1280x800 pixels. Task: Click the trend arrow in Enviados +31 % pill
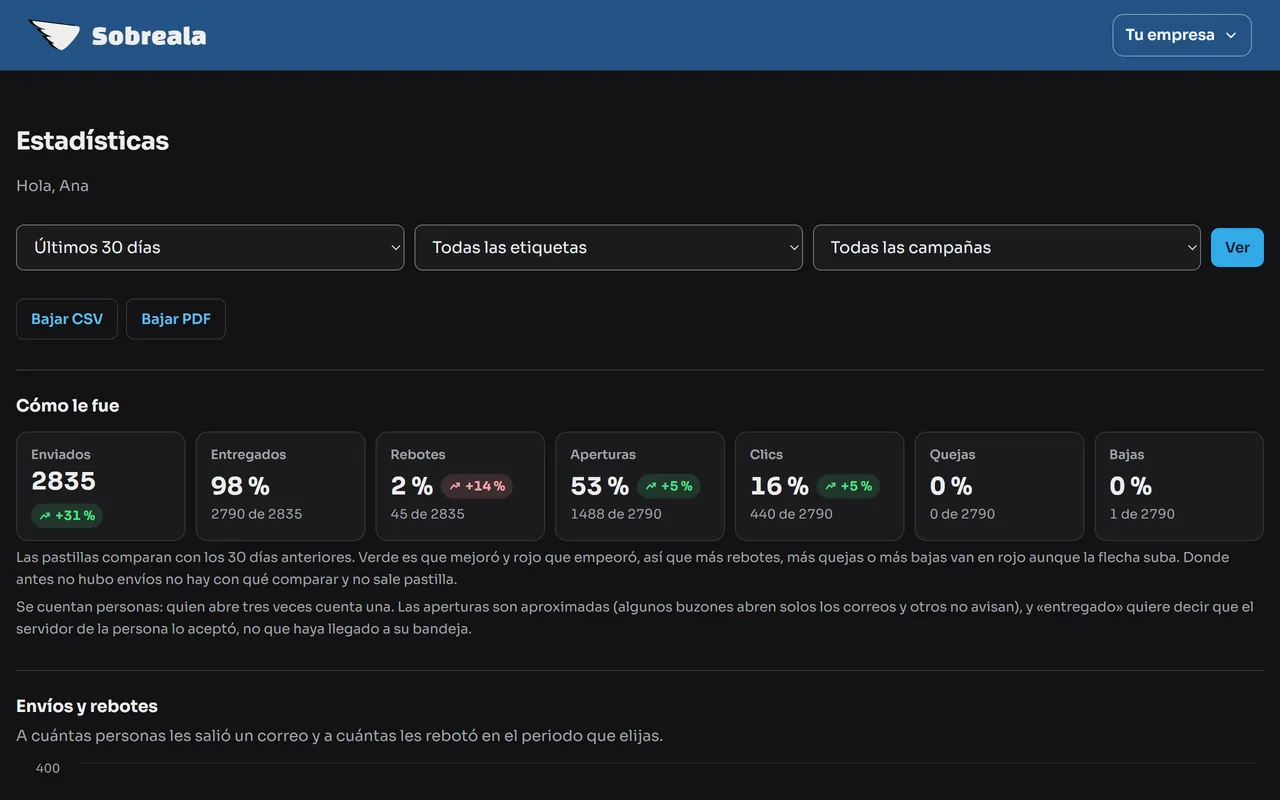pyautogui.click(x=45, y=516)
